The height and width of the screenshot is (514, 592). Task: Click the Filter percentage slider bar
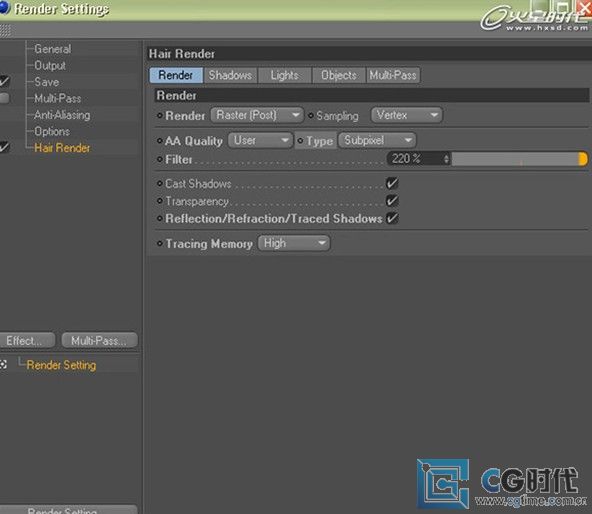pyautogui.click(x=520, y=159)
